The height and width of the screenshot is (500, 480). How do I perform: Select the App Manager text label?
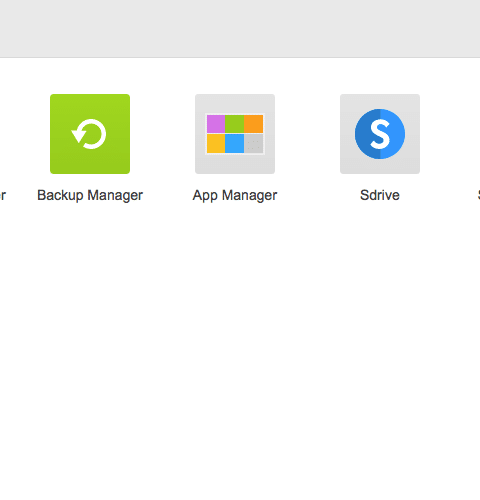[x=235, y=195]
